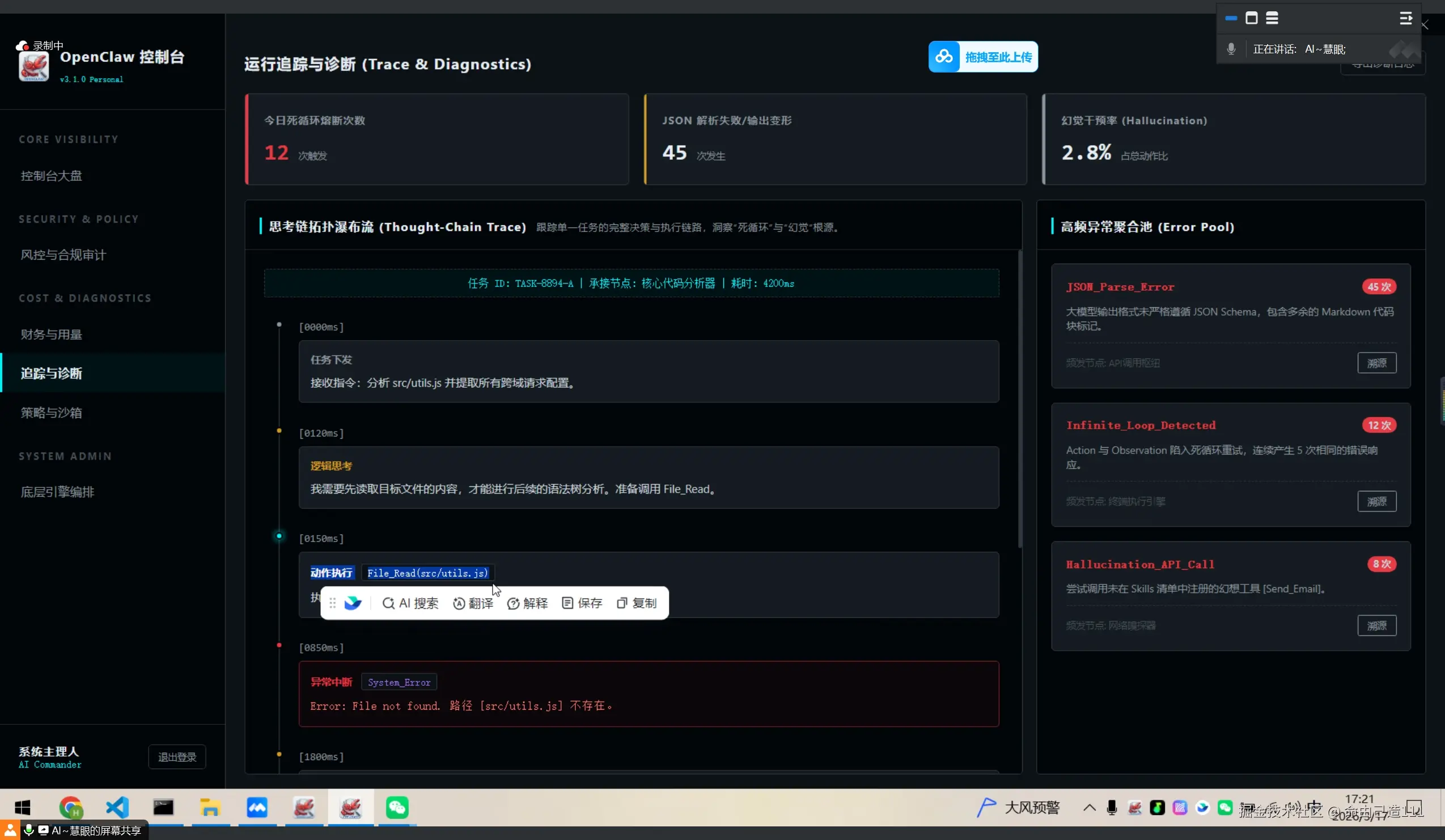Image resolution: width=1445 pixels, height=840 pixels.
Task: Switch to 财务与用量 sidebar item
Action: (52, 334)
